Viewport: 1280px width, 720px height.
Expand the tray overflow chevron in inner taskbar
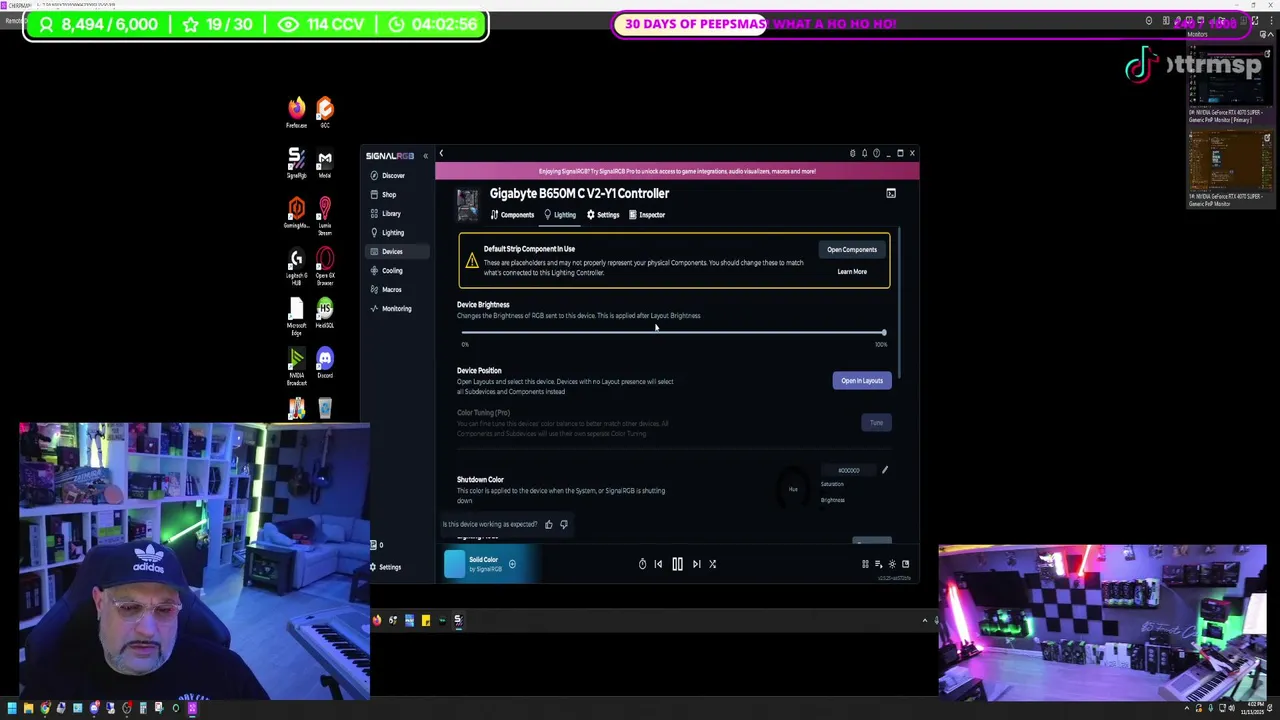coord(924,621)
